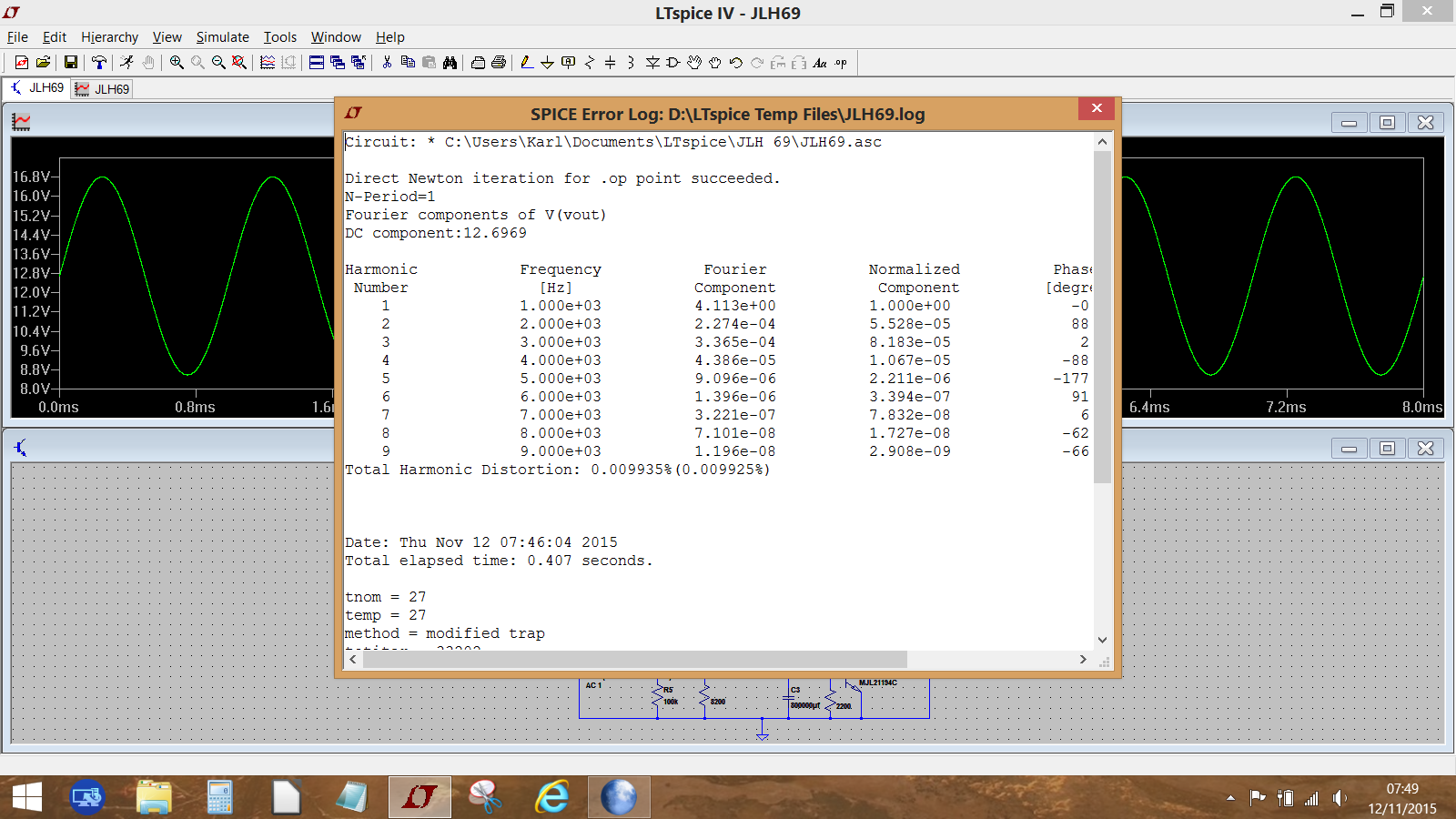Open the File menu
This screenshot has height=819, width=1456.
(x=17, y=37)
